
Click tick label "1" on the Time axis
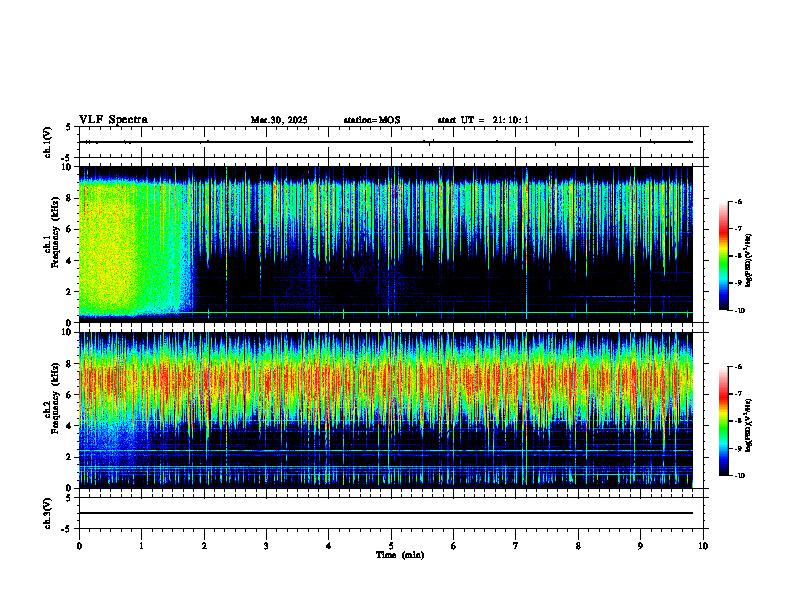(141, 546)
